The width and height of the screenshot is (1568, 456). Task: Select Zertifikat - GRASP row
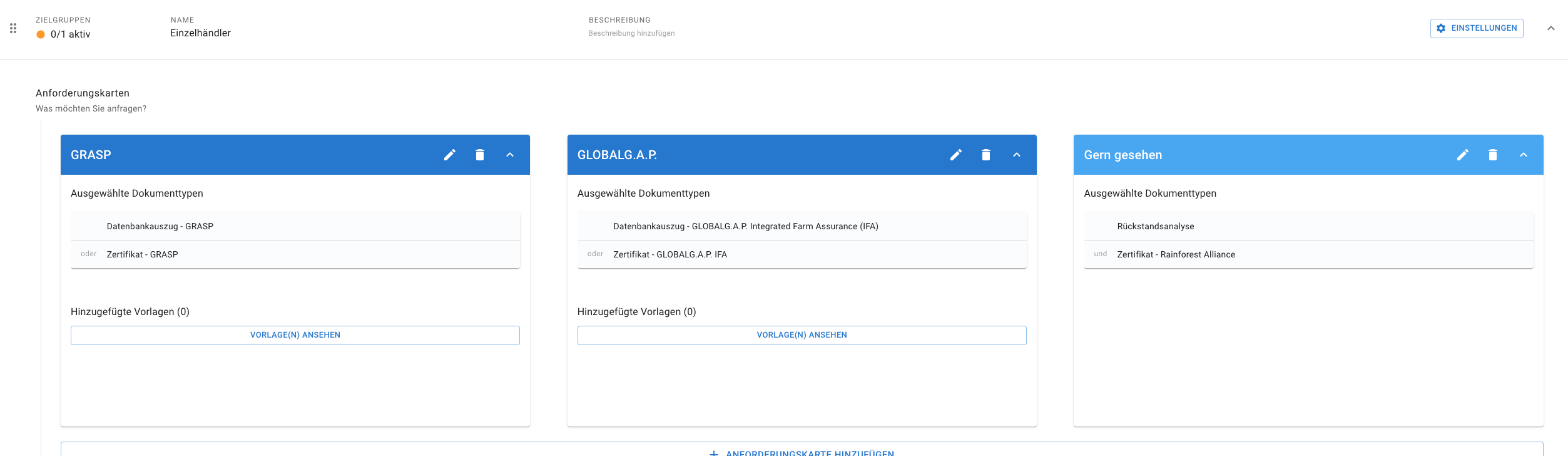tap(295, 254)
